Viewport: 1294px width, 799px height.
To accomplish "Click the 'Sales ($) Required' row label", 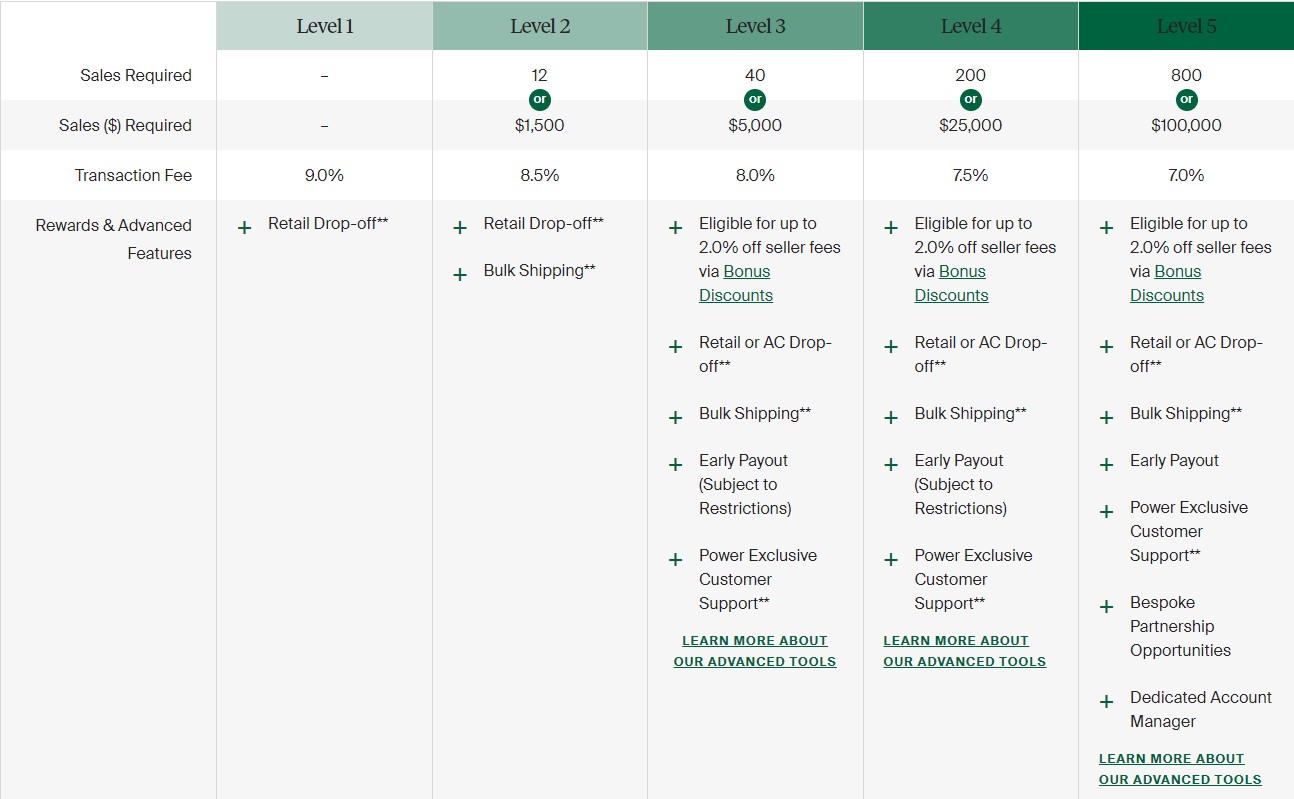I will pyautogui.click(x=125, y=125).
